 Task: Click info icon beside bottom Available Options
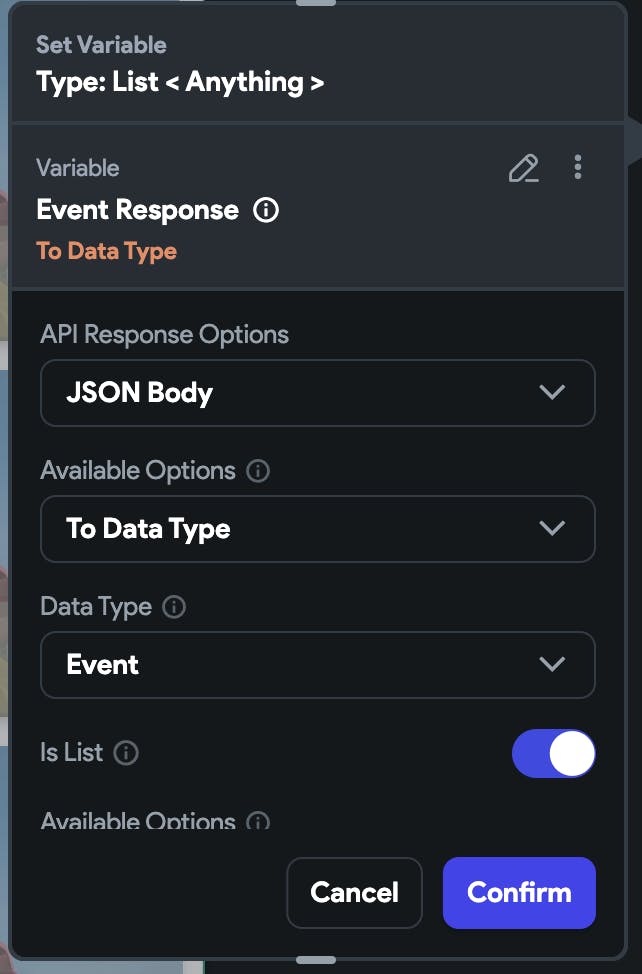[258, 823]
